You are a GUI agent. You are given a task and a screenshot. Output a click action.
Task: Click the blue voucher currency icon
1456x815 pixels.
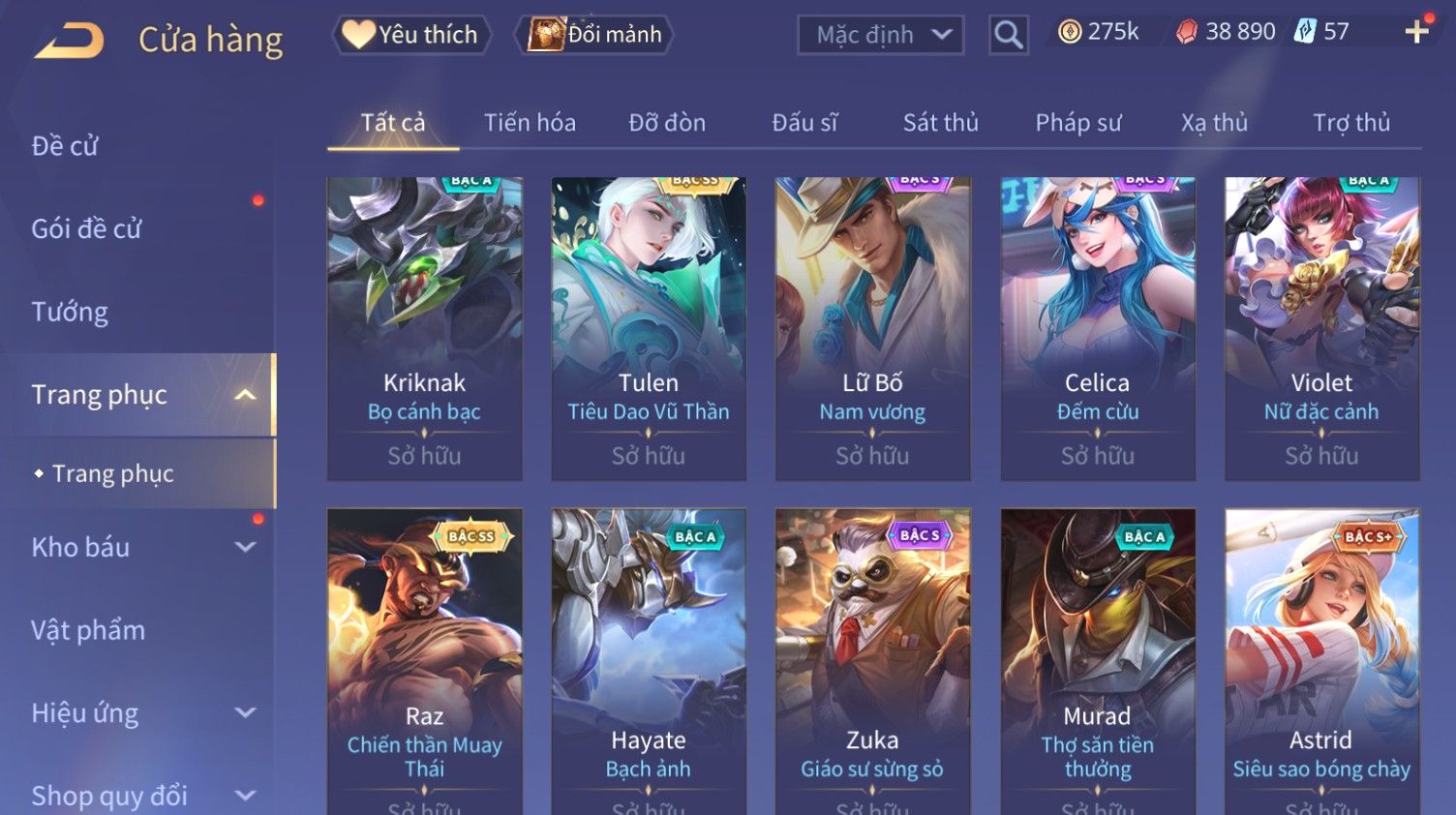1305,32
